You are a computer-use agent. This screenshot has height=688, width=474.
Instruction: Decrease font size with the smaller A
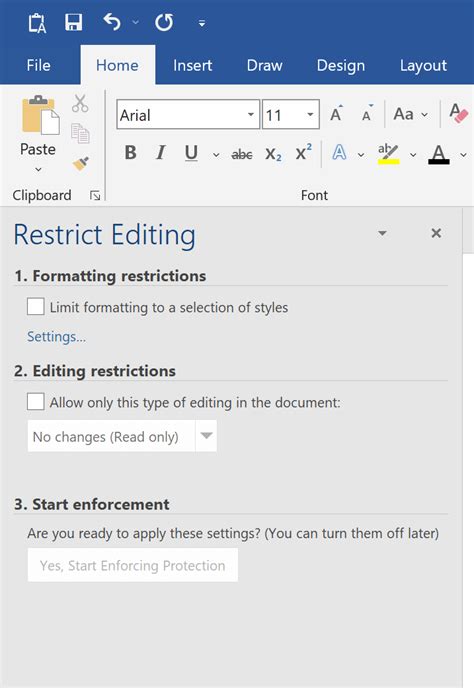pyautogui.click(x=367, y=114)
